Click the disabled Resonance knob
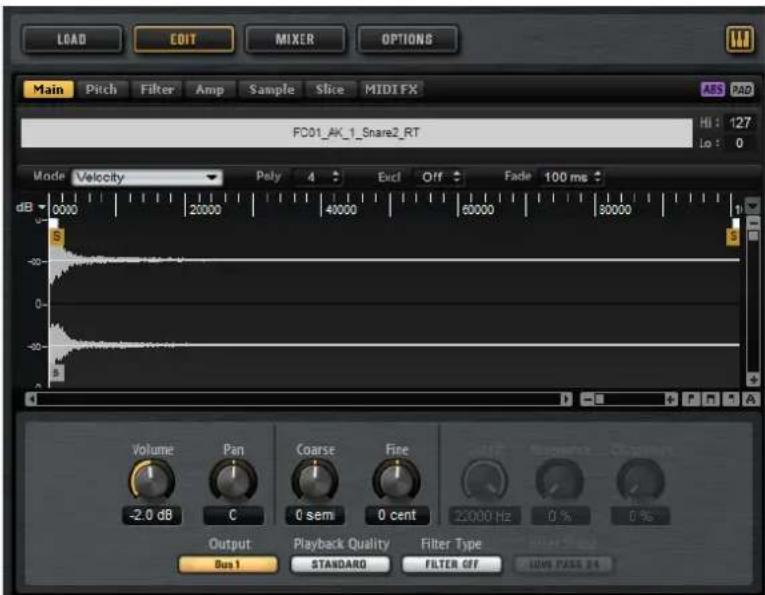This screenshot has height=595, width=765. (560, 481)
